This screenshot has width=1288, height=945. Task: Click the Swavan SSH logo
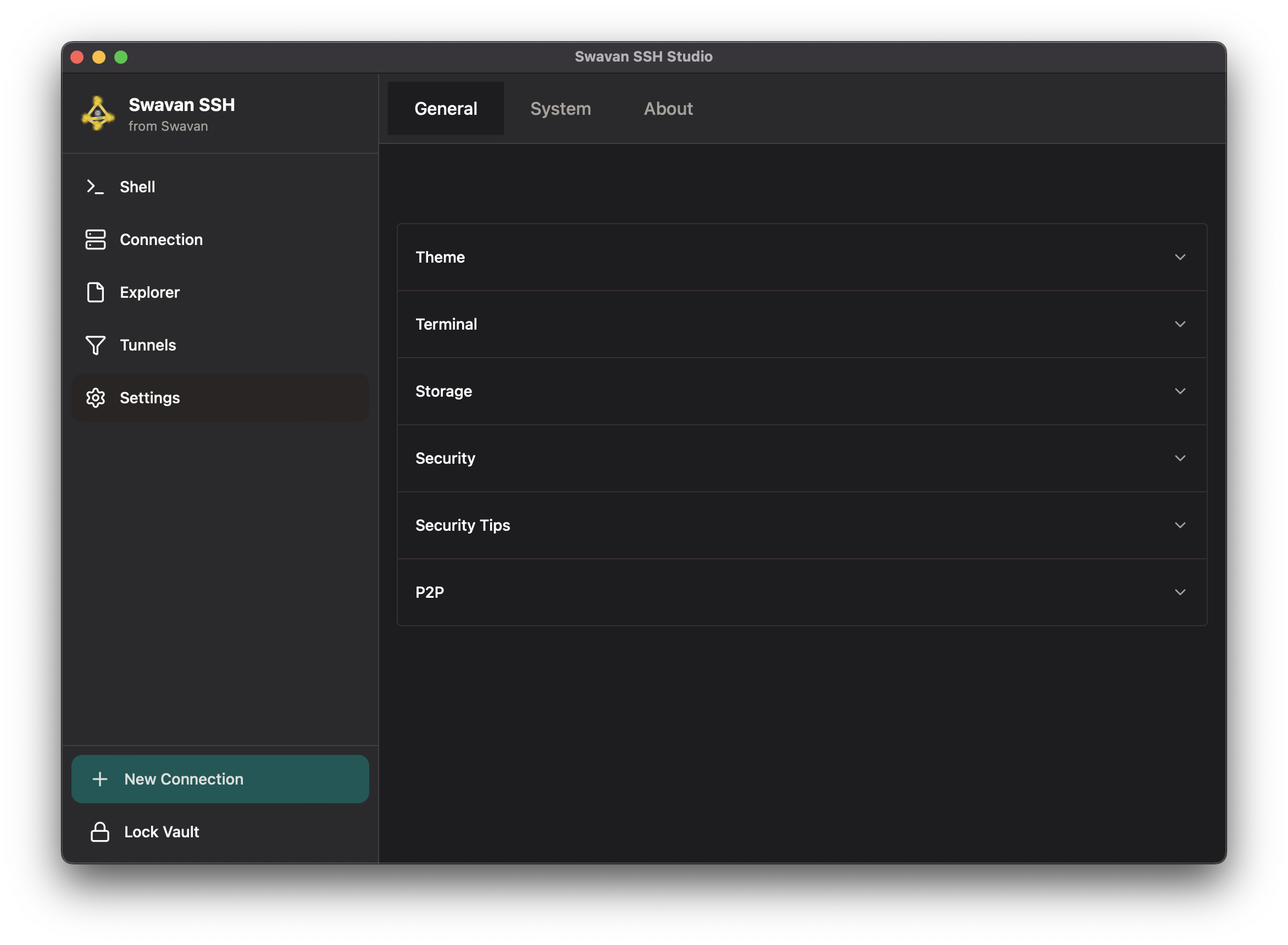[98, 114]
